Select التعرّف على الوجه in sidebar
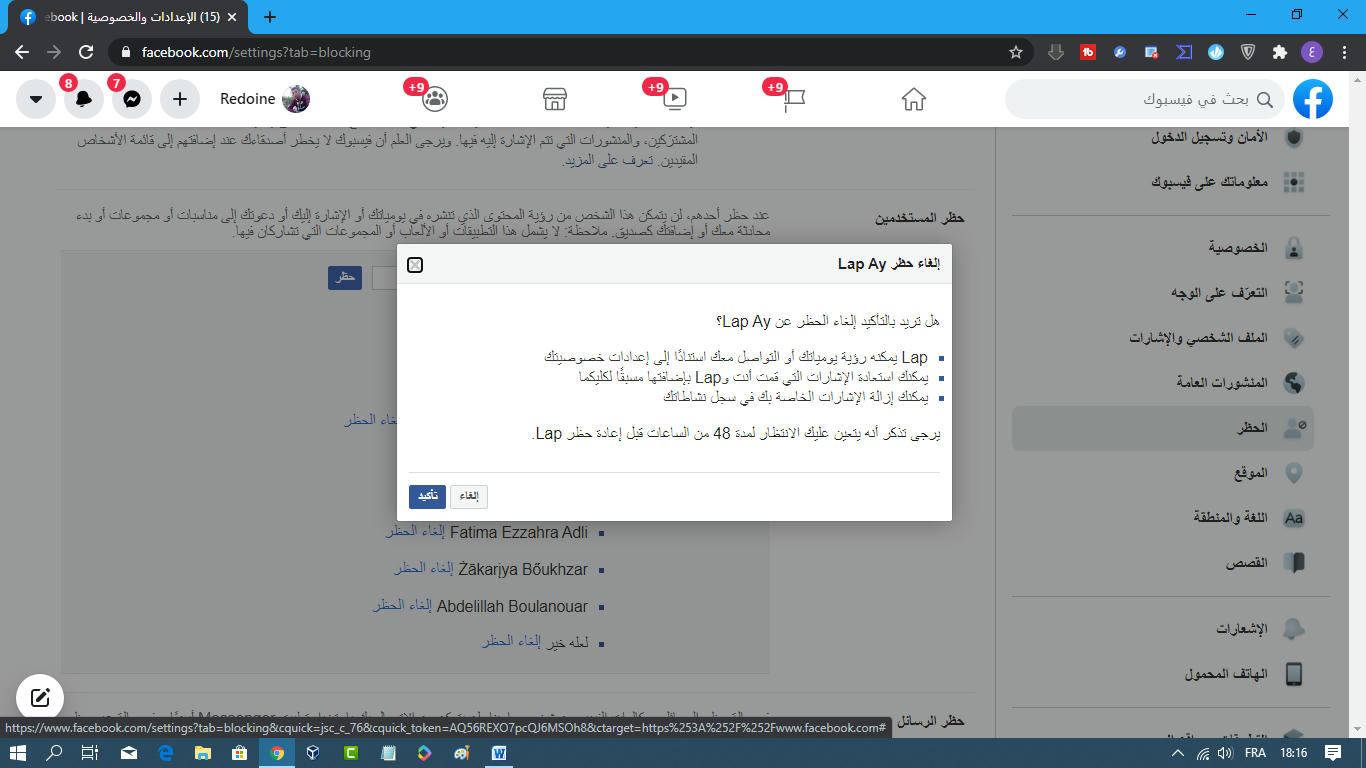Screen dimensions: 1366x768 coord(1162,292)
